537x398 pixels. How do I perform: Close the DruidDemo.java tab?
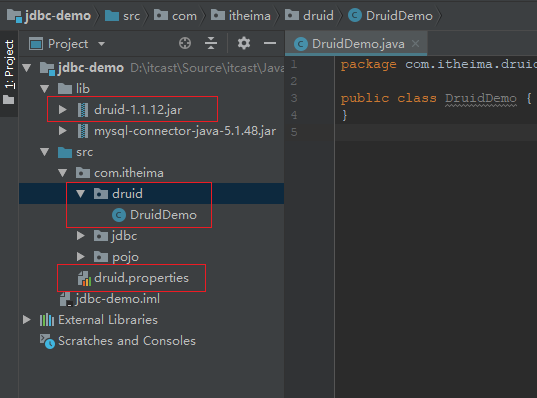[415, 43]
